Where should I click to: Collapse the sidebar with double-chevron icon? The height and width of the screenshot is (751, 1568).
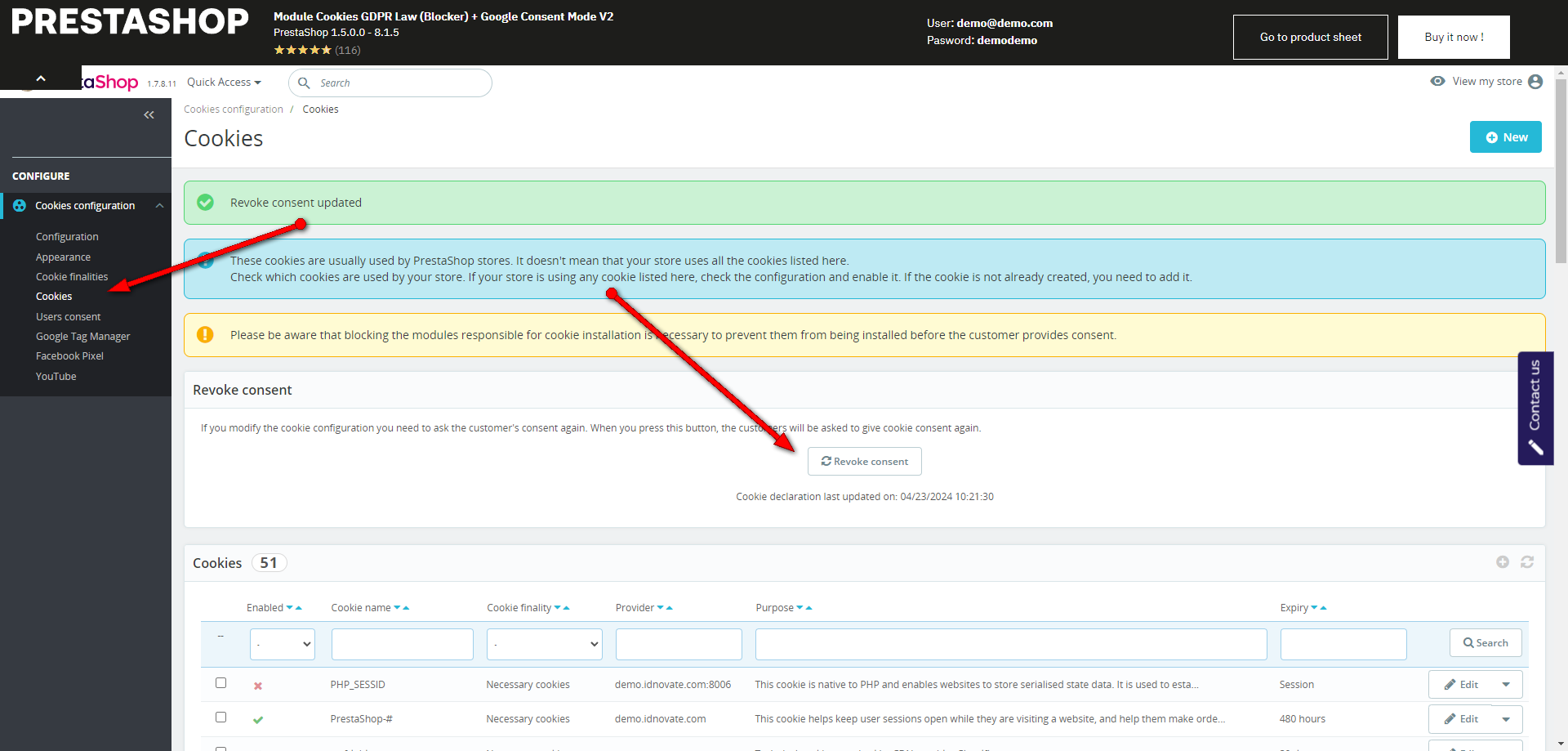tap(149, 115)
